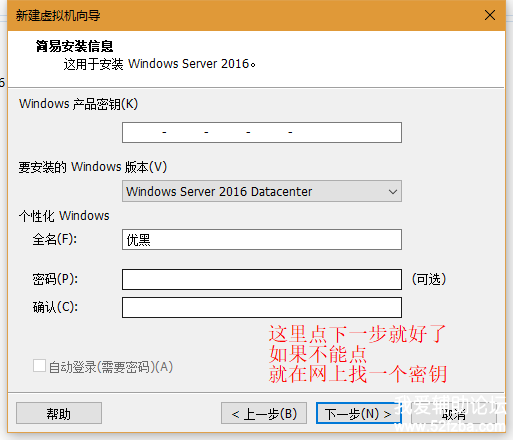Click the '这用于安装 Windows Server 2016' subtitle
Screen dimensions: 513x440
(159, 64)
